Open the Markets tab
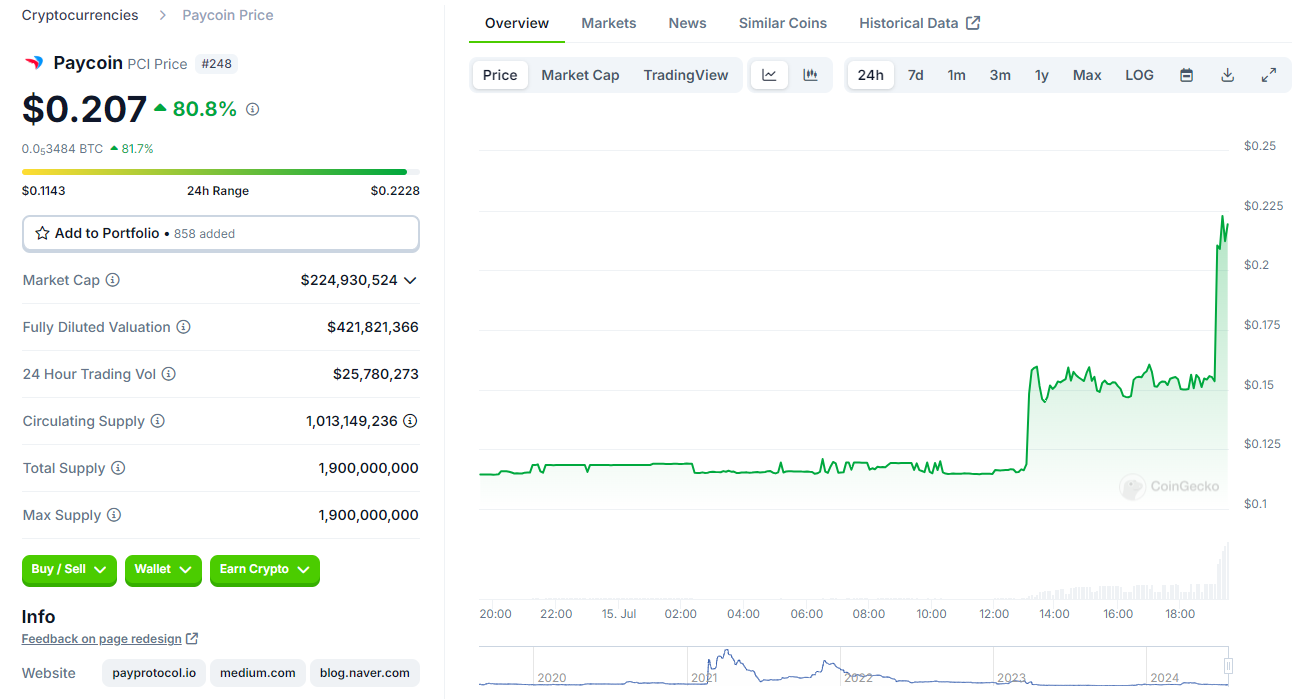The width and height of the screenshot is (1298, 699). pyautogui.click(x=609, y=23)
